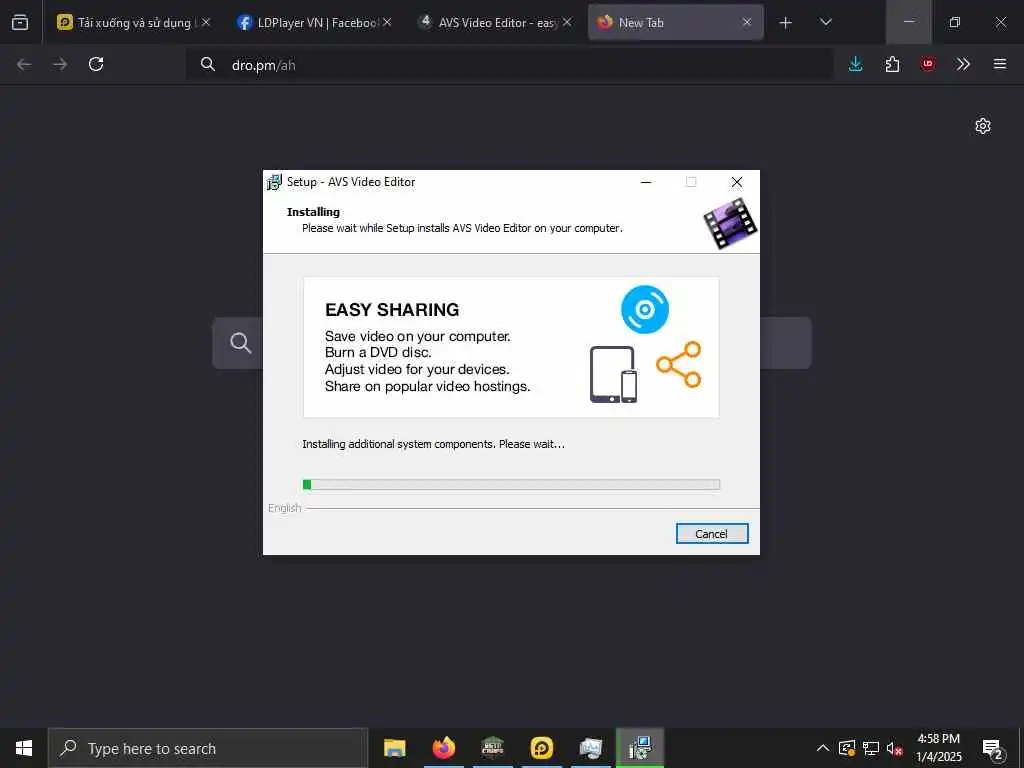
Task: Open the browser extensions puzzle icon
Action: click(x=892, y=64)
